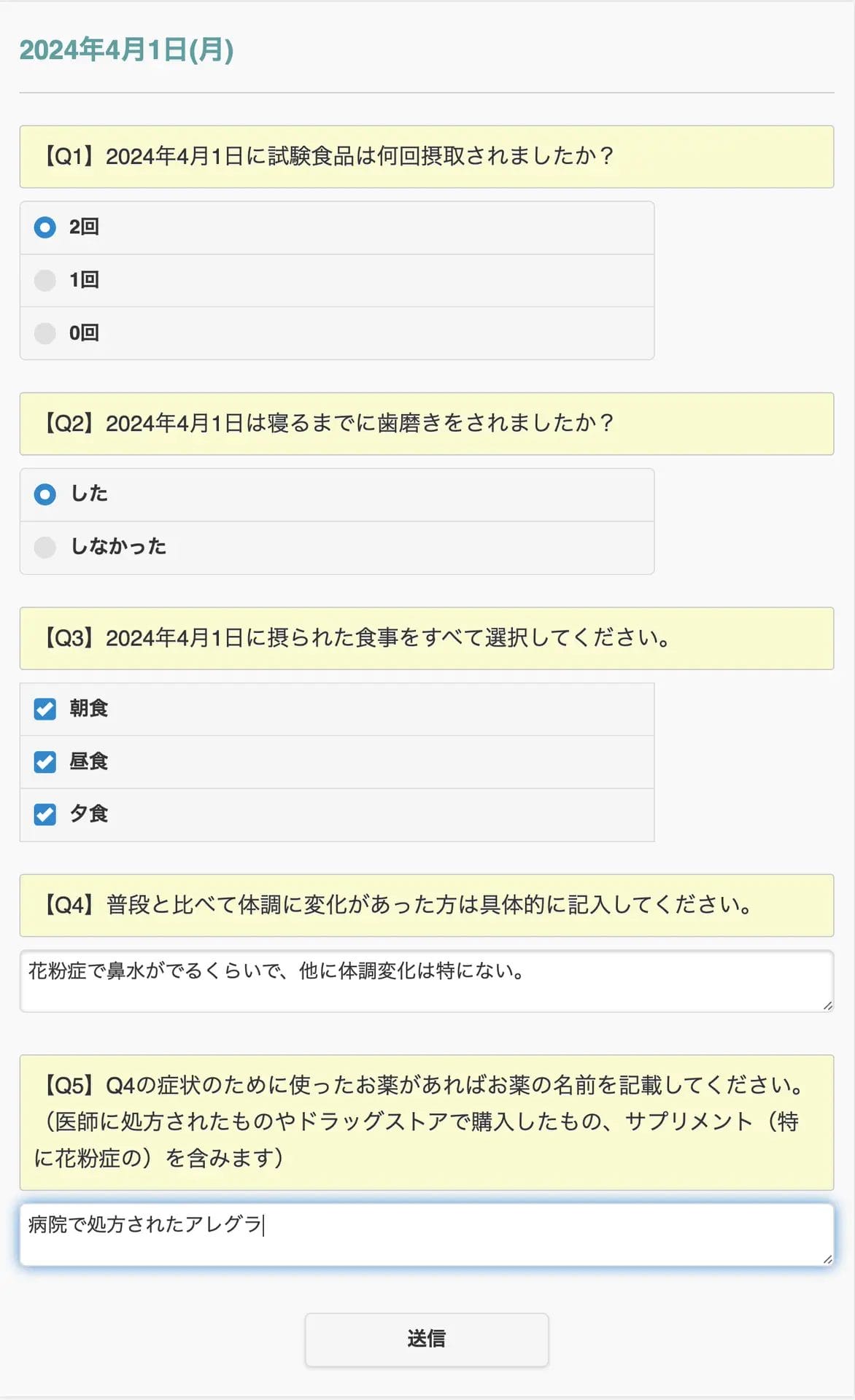
Task: Click the 送信 submit button
Action: 427,1339
